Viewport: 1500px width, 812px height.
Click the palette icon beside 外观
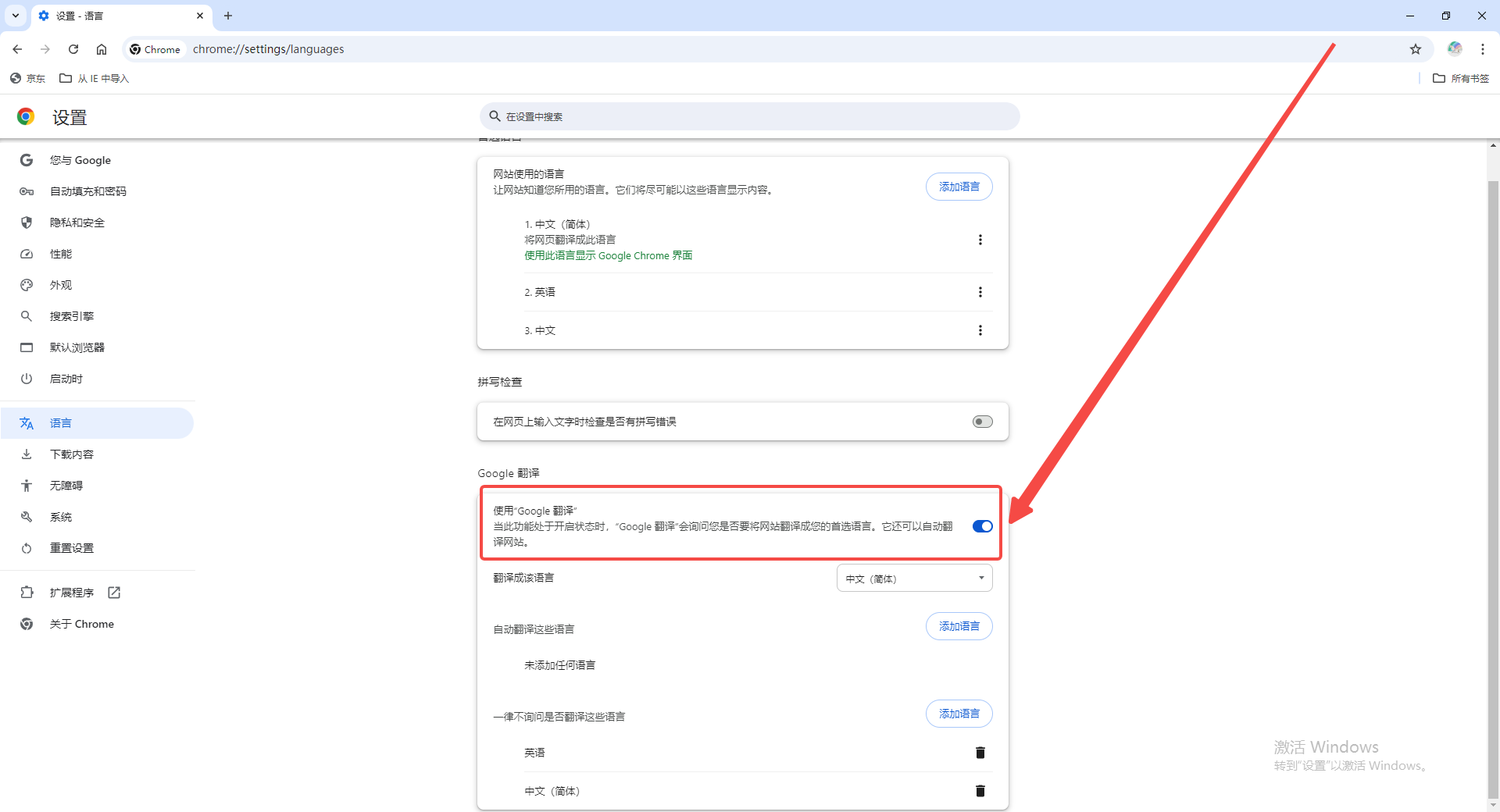coord(27,285)
